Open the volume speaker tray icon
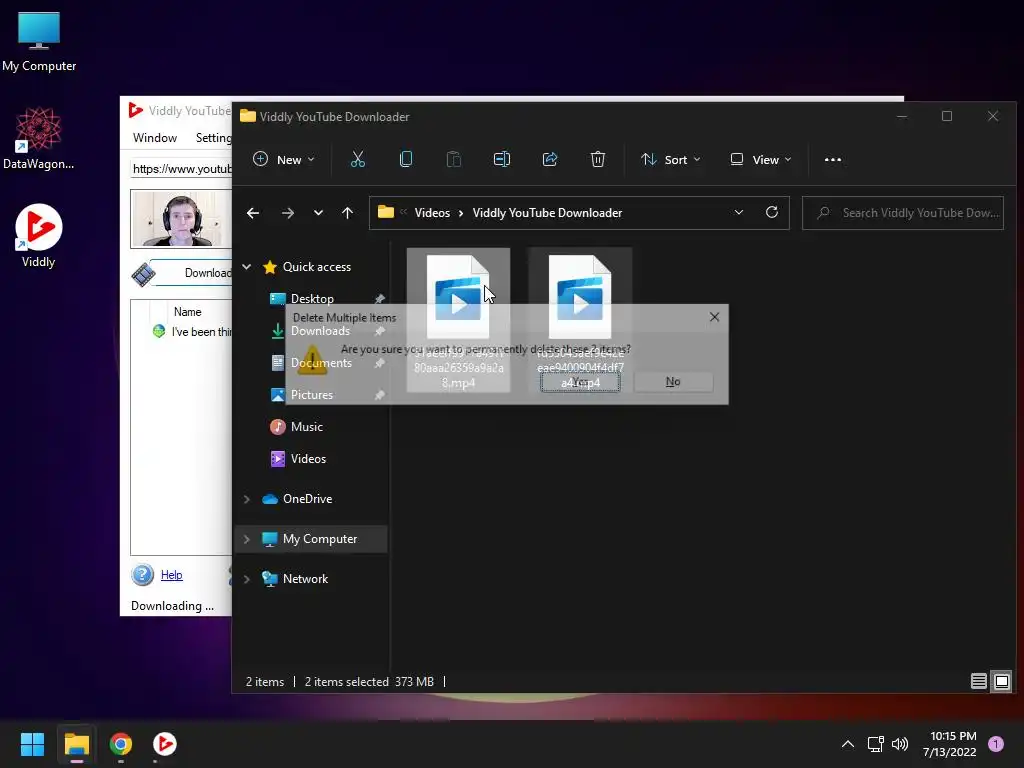This screenshot has height=768, width=1024. [900, 744]
